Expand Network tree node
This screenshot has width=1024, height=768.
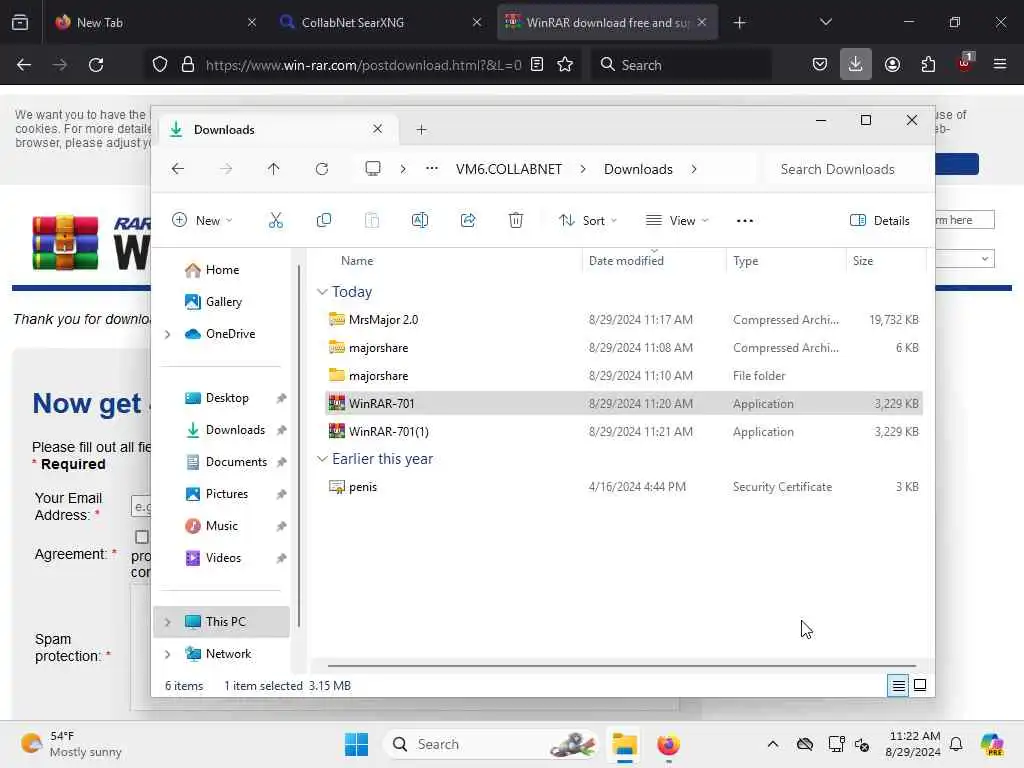pyautogui.click(x=168, y=654)
